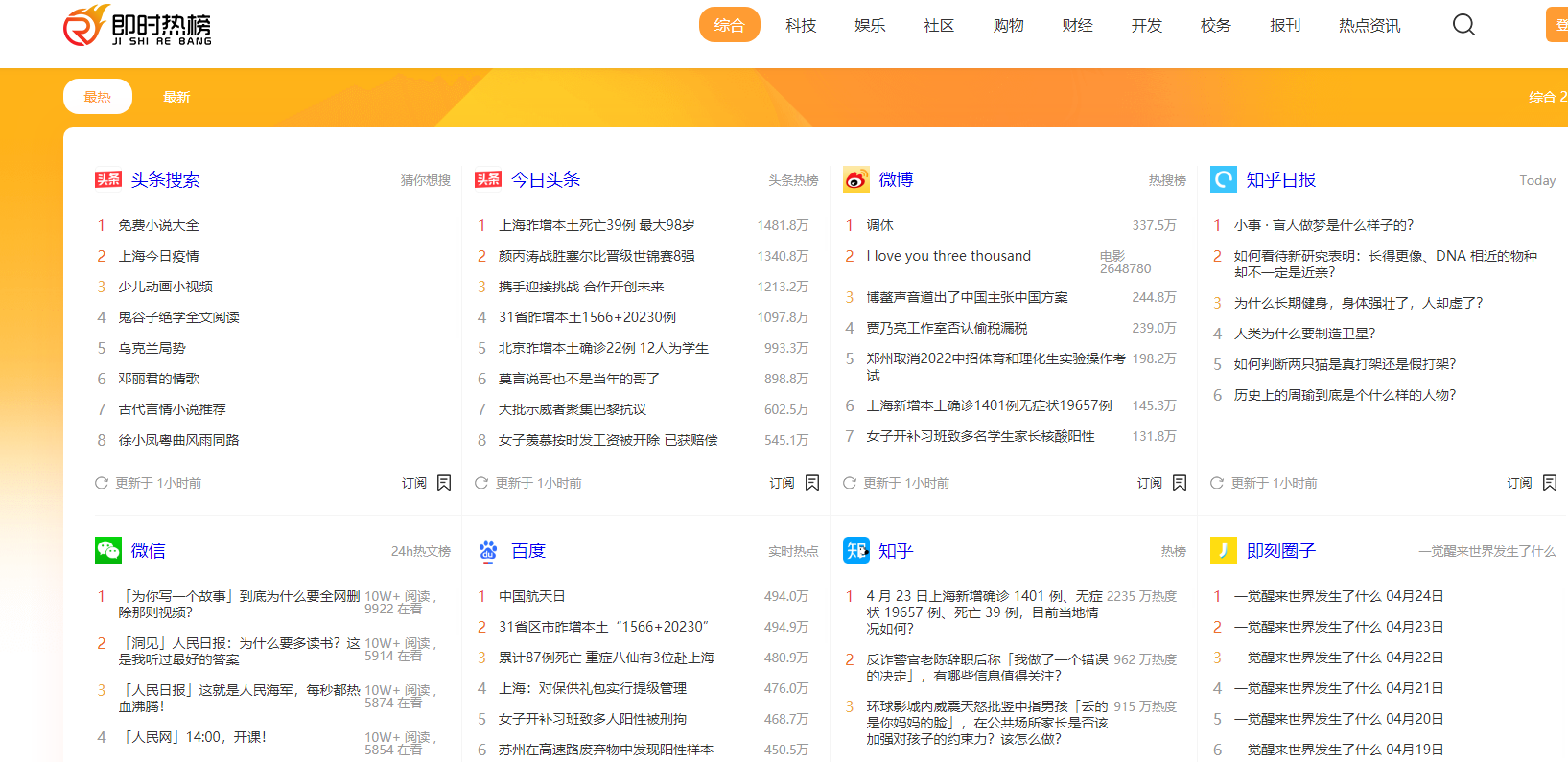Switch to the 最新 filter
1568x762 pixels.
pos(176,97)
